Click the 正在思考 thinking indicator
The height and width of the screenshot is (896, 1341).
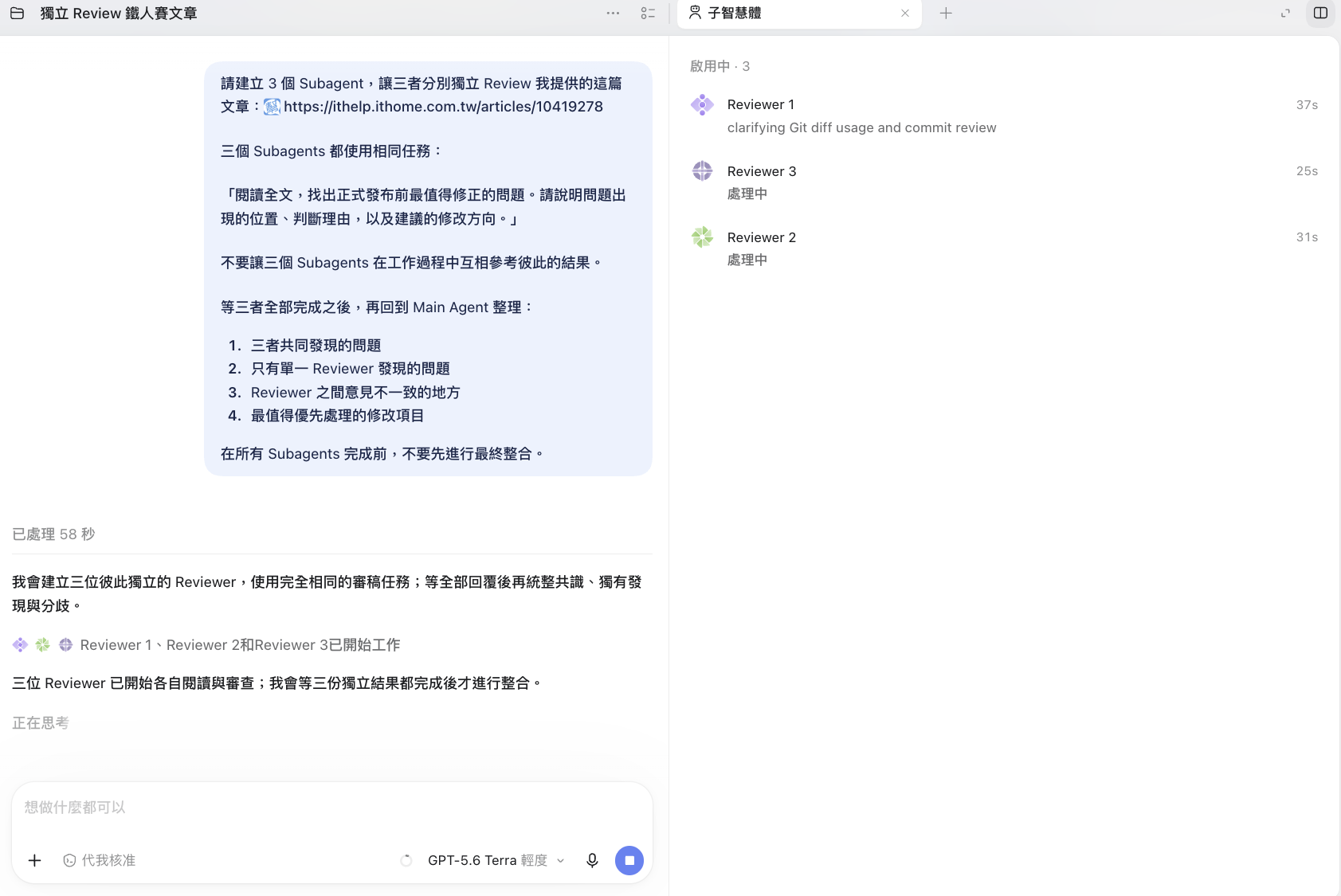click(x=41, y=723)
